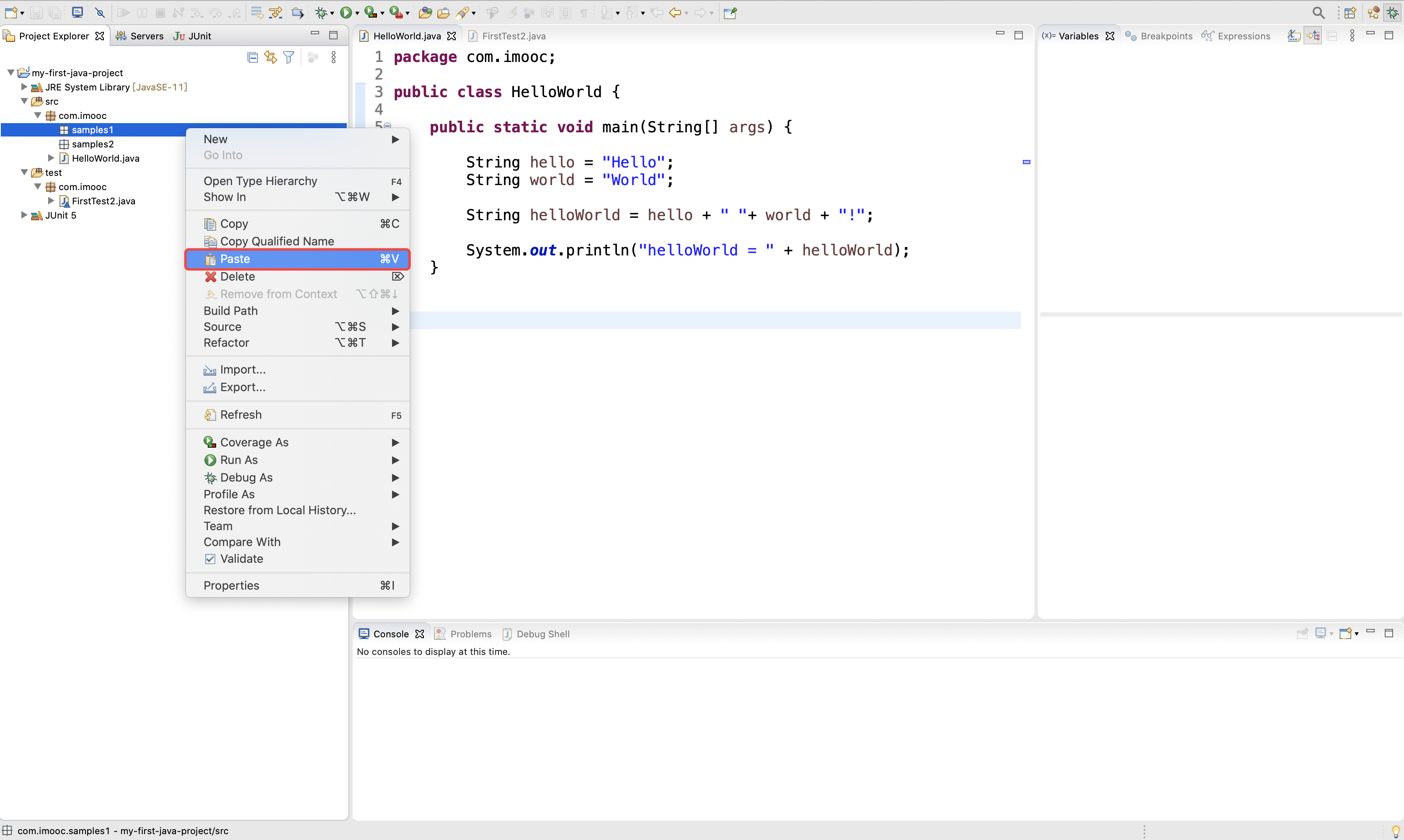Click Collapse All in Project Explorer toolbar

click(253, 57)
